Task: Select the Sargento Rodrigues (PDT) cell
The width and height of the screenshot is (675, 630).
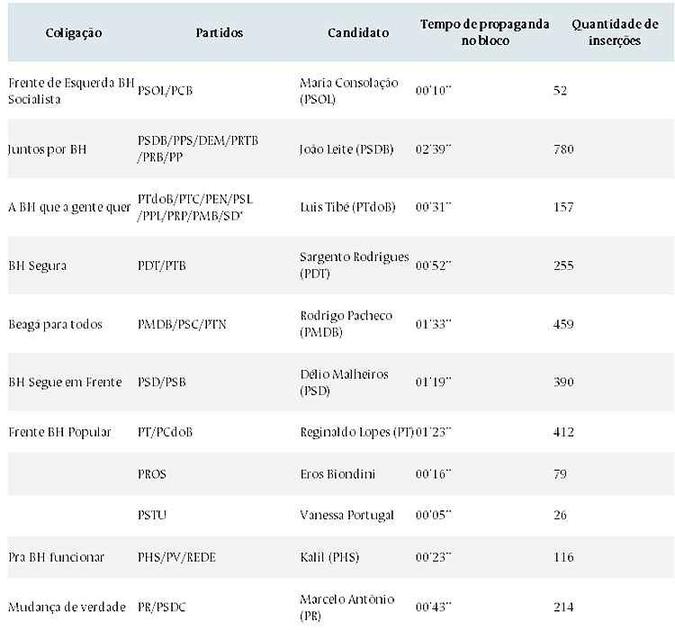Action: point(354,265)
